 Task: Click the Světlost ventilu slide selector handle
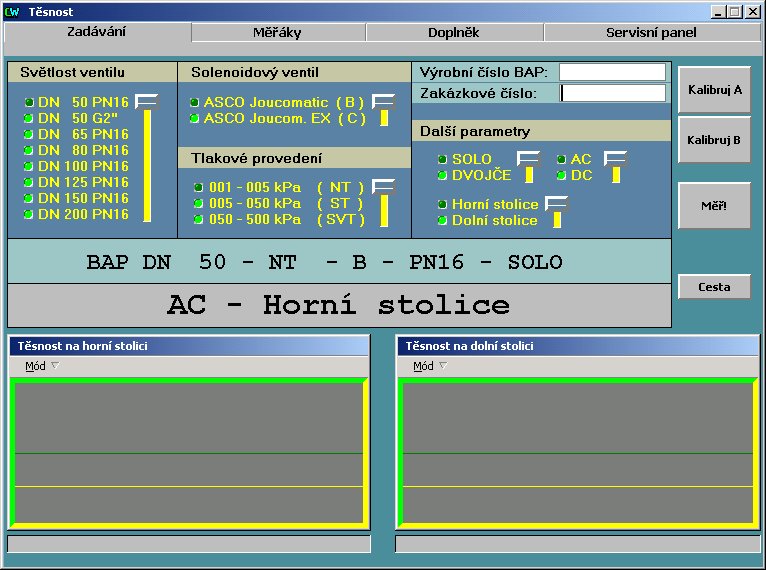147,100
